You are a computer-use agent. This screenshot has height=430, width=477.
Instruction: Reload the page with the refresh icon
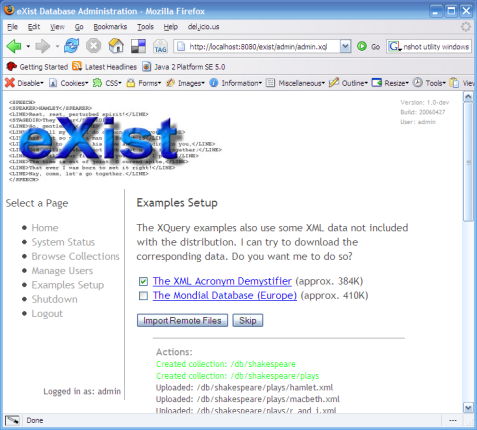(x=72, y=46)
